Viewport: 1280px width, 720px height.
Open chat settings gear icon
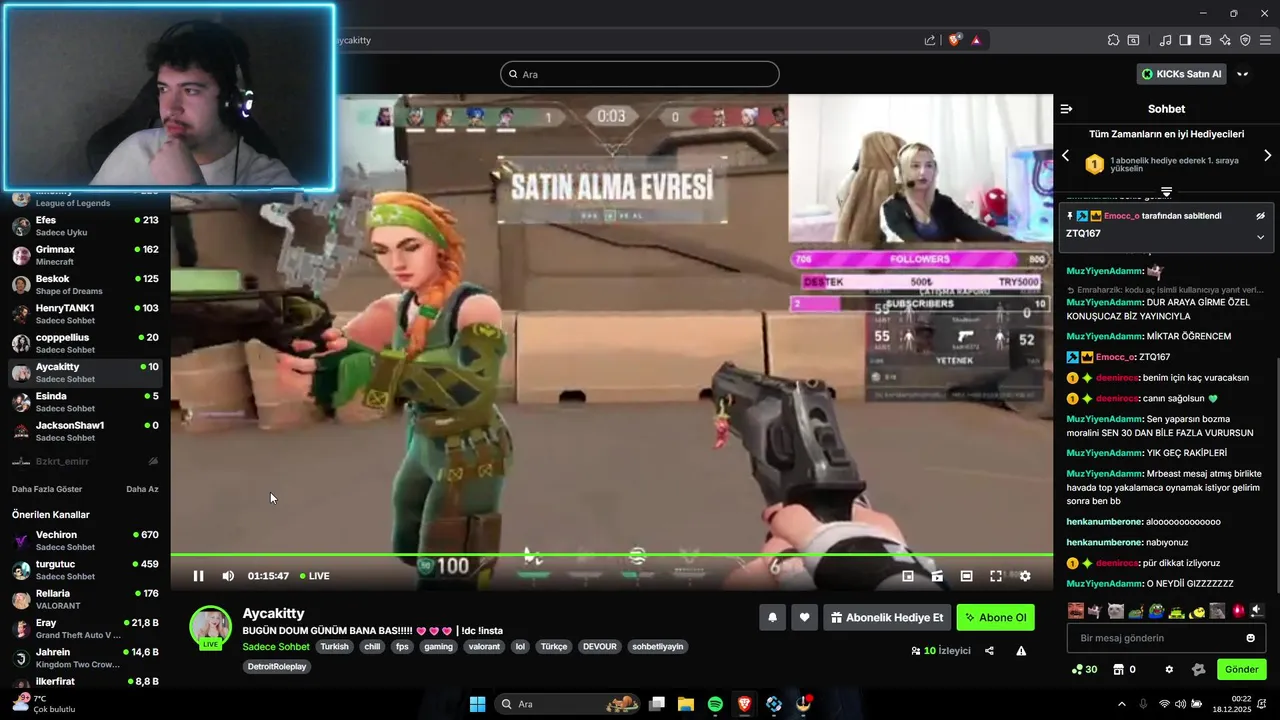click(x=1169, y=670)
